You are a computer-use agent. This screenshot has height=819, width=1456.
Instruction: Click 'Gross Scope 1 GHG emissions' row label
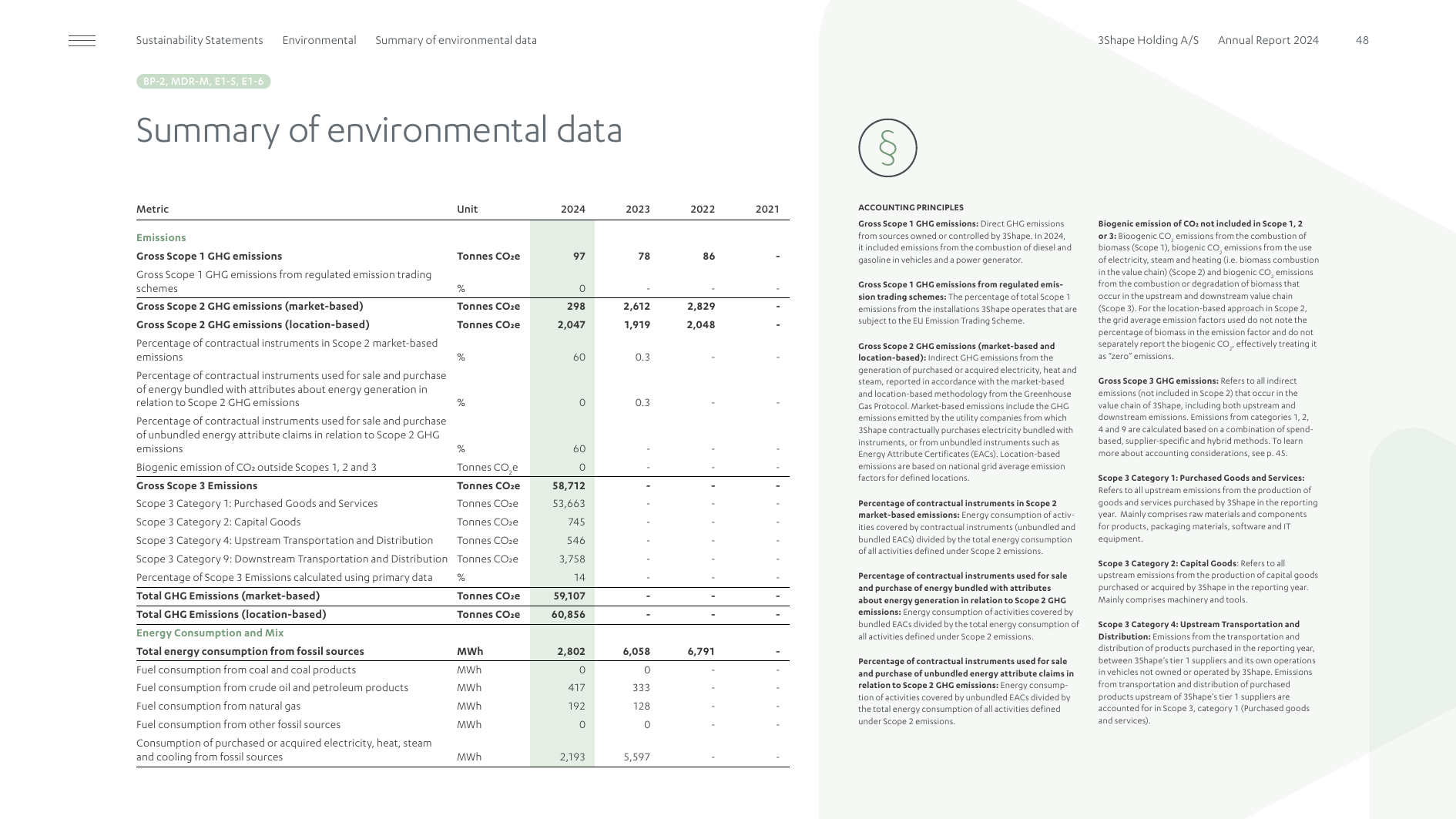209,257
